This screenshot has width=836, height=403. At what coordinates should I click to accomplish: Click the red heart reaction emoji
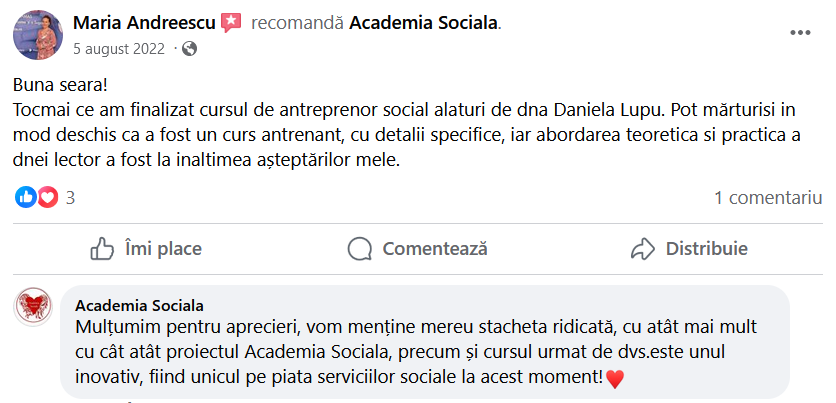[x=47, y=198]
